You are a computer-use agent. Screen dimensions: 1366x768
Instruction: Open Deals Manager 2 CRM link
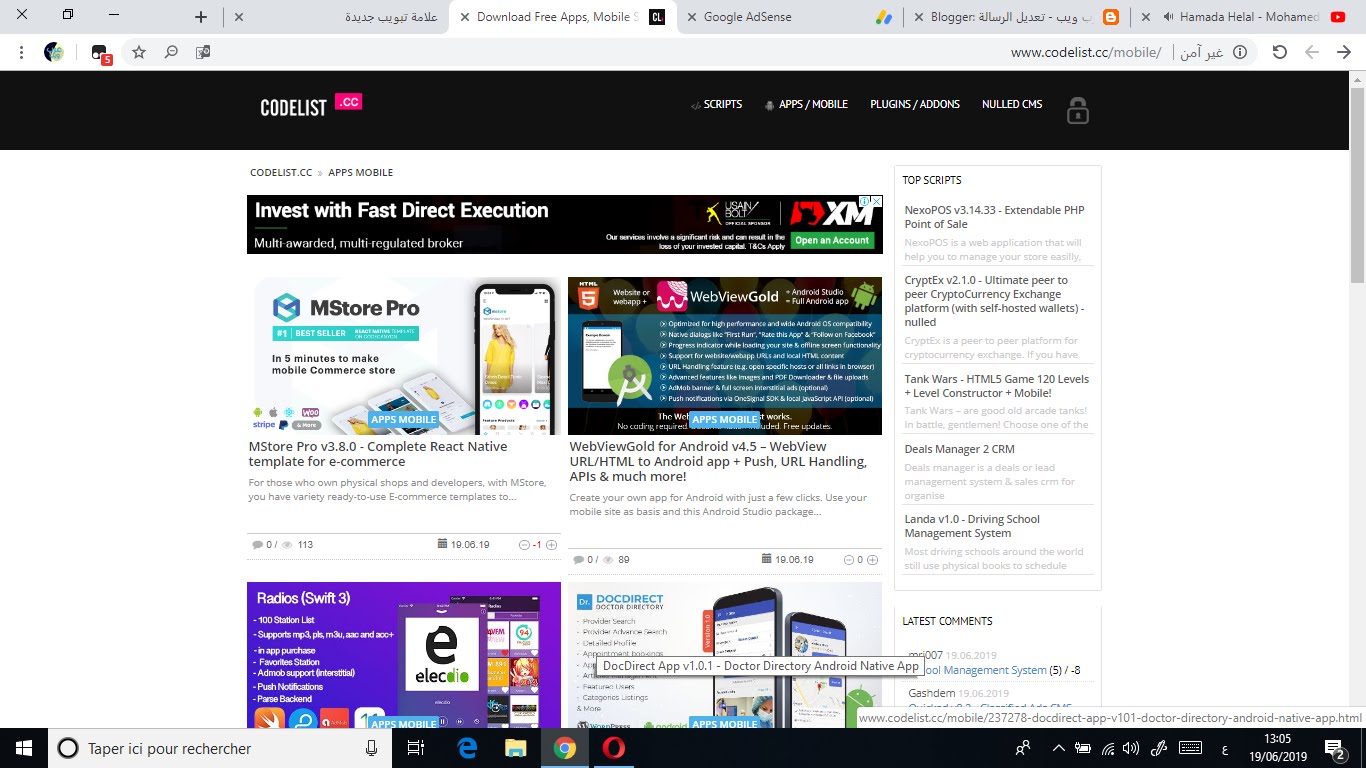click(960, 449)
